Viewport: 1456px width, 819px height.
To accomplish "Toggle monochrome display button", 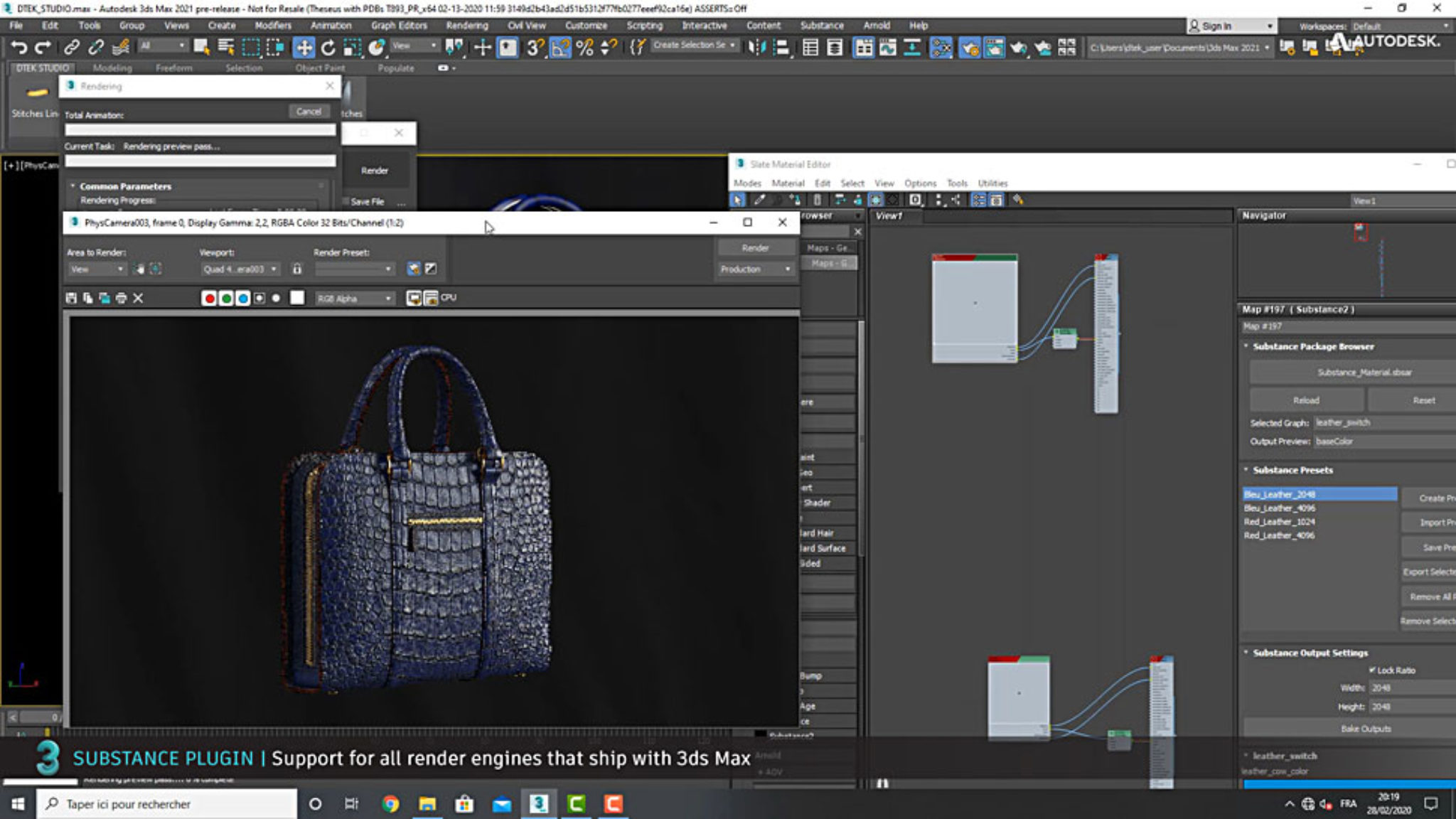I will (276, 298).
